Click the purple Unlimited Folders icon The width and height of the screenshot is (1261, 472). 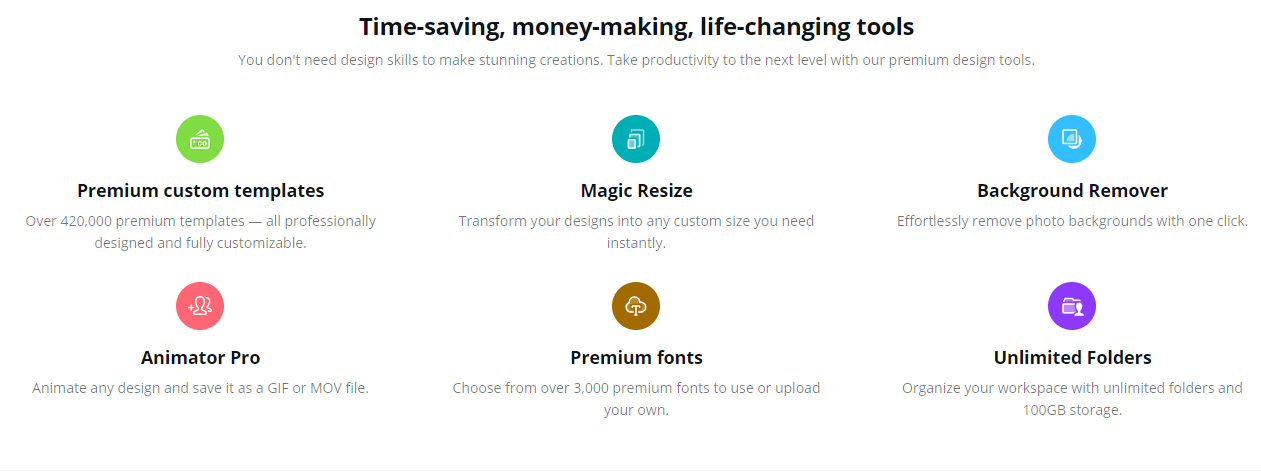[1072, 306]
